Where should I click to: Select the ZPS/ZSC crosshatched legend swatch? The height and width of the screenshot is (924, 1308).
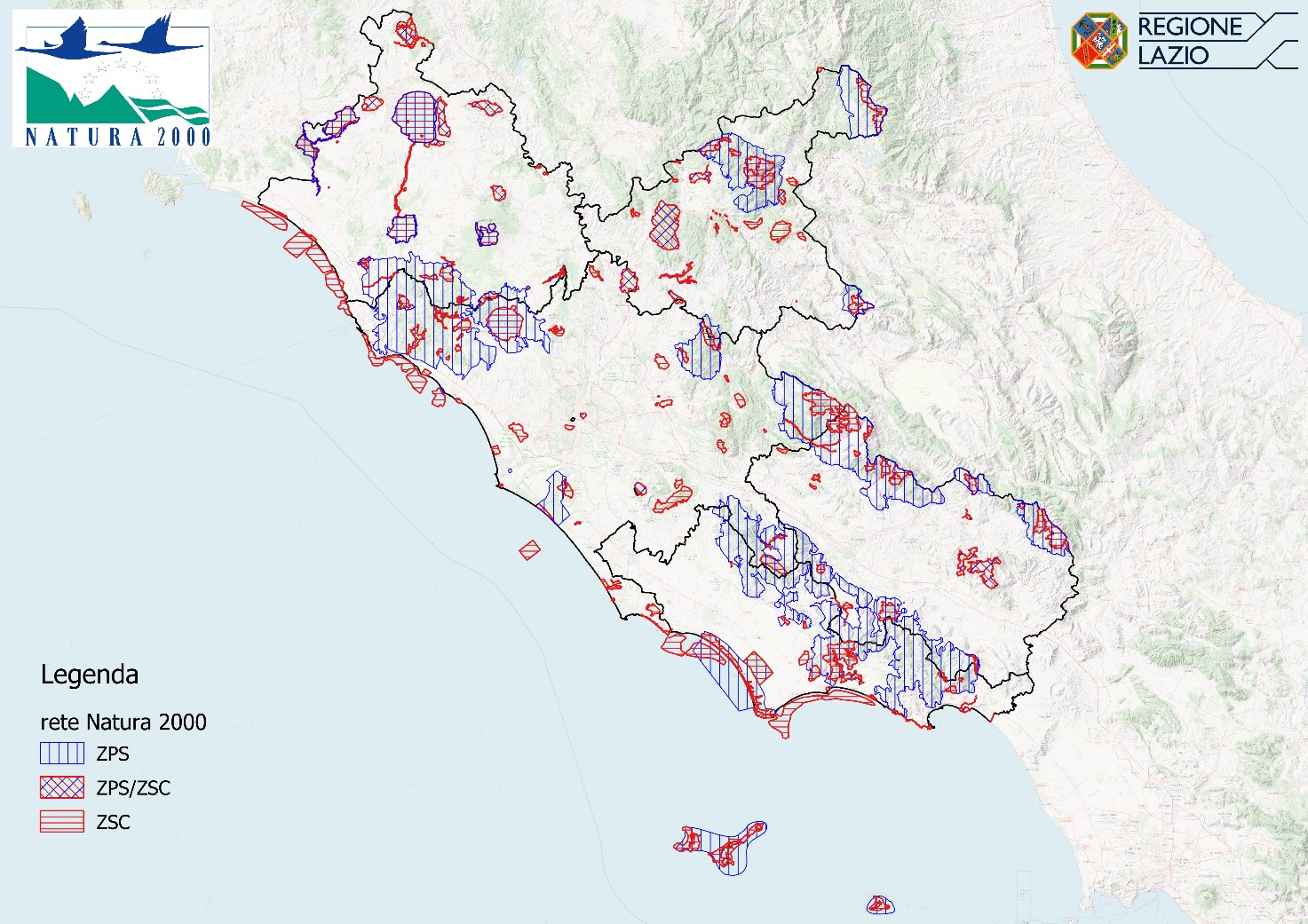click(x=62, y=787)
